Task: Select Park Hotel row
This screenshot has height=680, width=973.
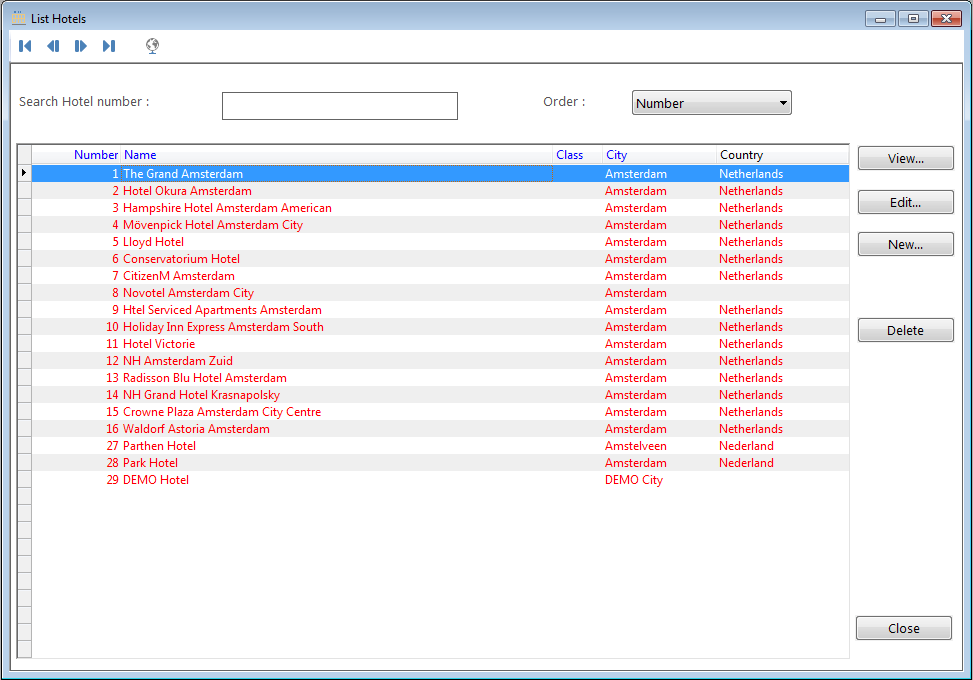Action: click(440, 463)
